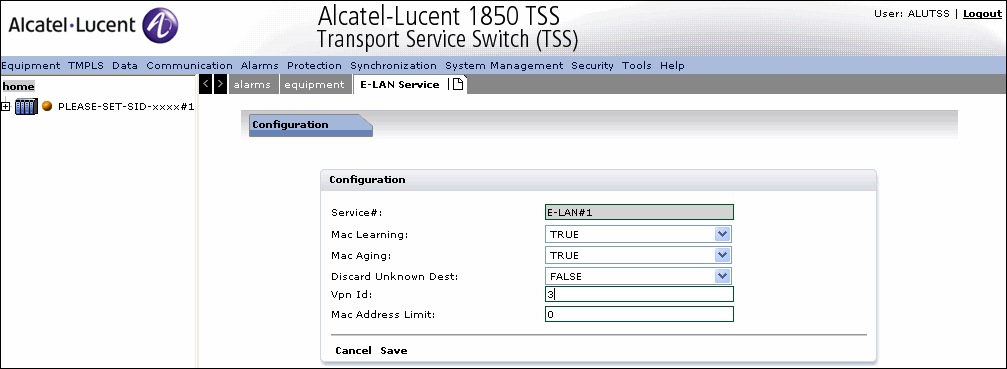Open the Equipment menu
Image resolution: width=1007 pixels, height=369 pixels.
[30, 65]
